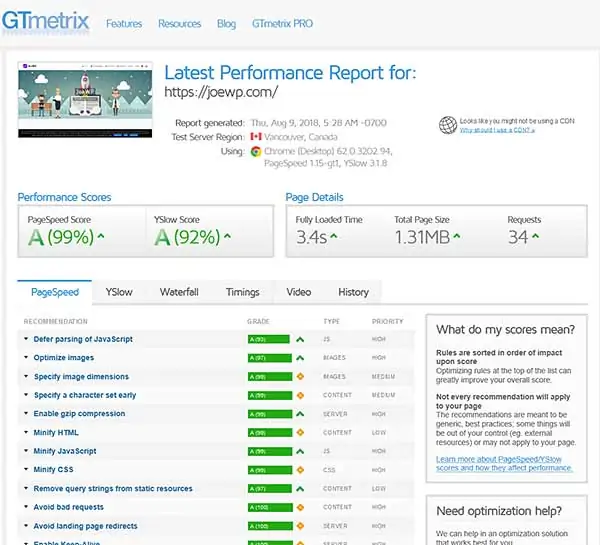The height and width of the screenshot is (545, 600).
Task: Expand Specify a character set early arrow
Action: 26,395
